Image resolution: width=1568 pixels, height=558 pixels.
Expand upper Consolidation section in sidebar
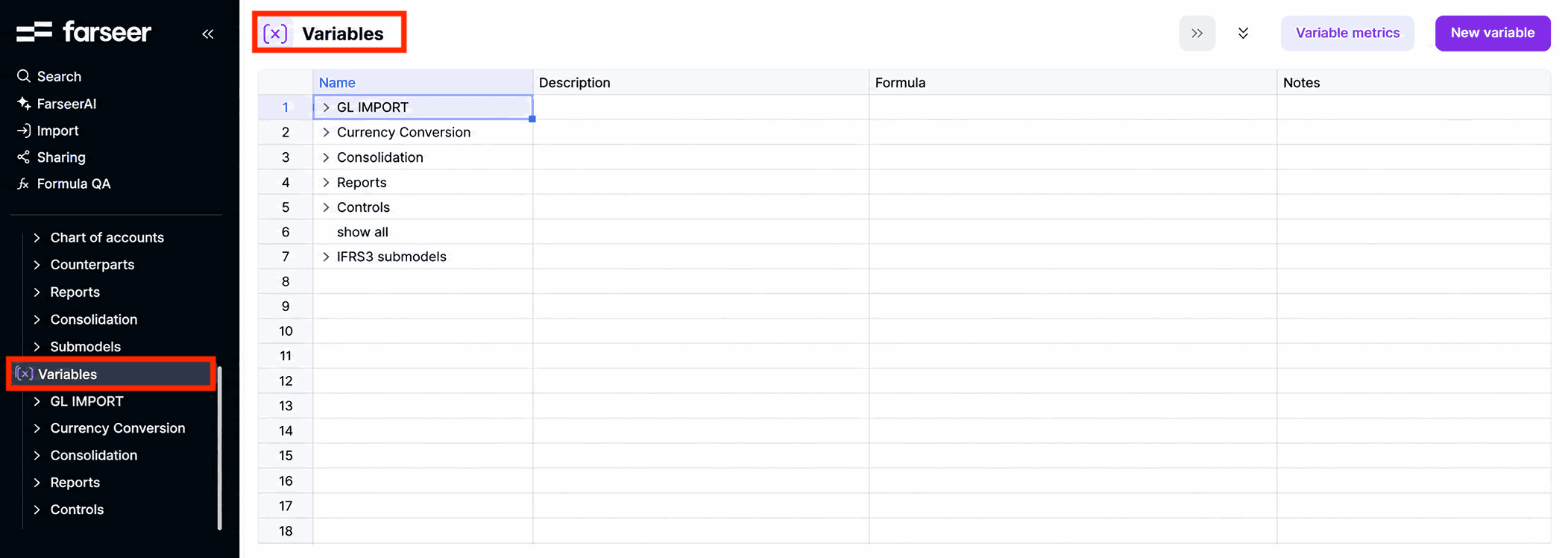[37, 319]
